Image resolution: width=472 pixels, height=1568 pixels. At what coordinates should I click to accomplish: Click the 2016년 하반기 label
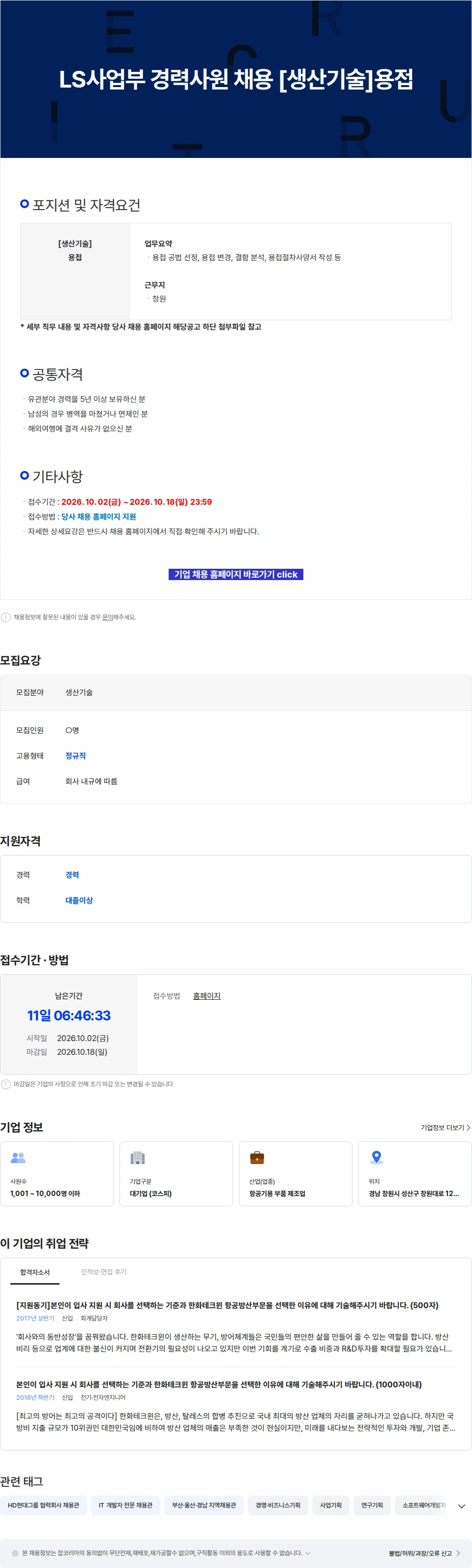(x=35, y=1398)
